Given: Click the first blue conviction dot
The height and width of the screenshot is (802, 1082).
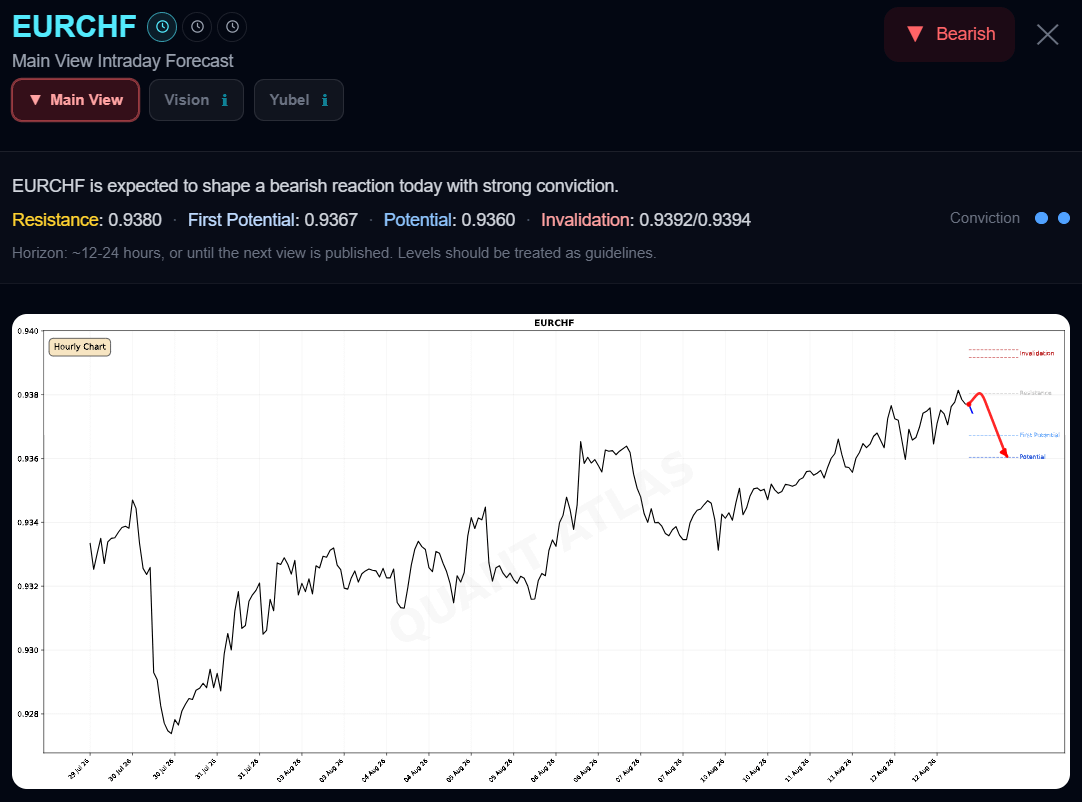Looking at the screenshot, I should click(x=1041, y=218).
